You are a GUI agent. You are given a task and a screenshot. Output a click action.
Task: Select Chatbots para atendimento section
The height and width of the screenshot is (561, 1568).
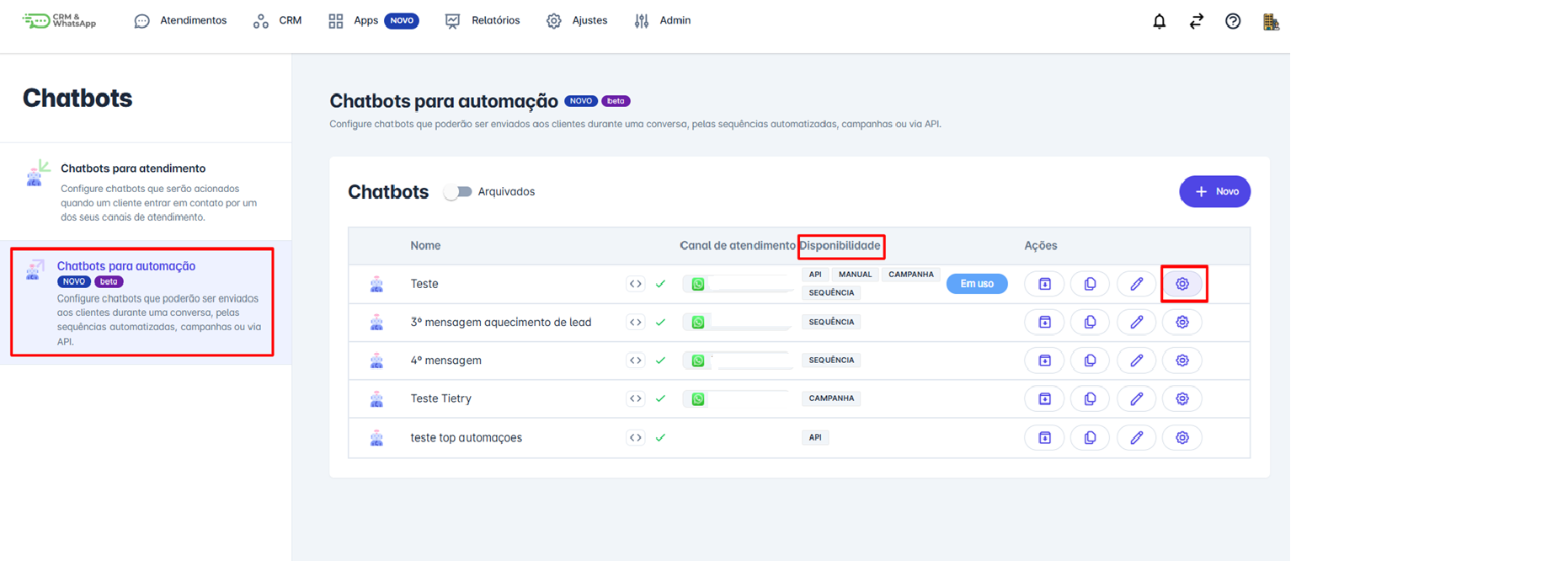tap(133, 168)
